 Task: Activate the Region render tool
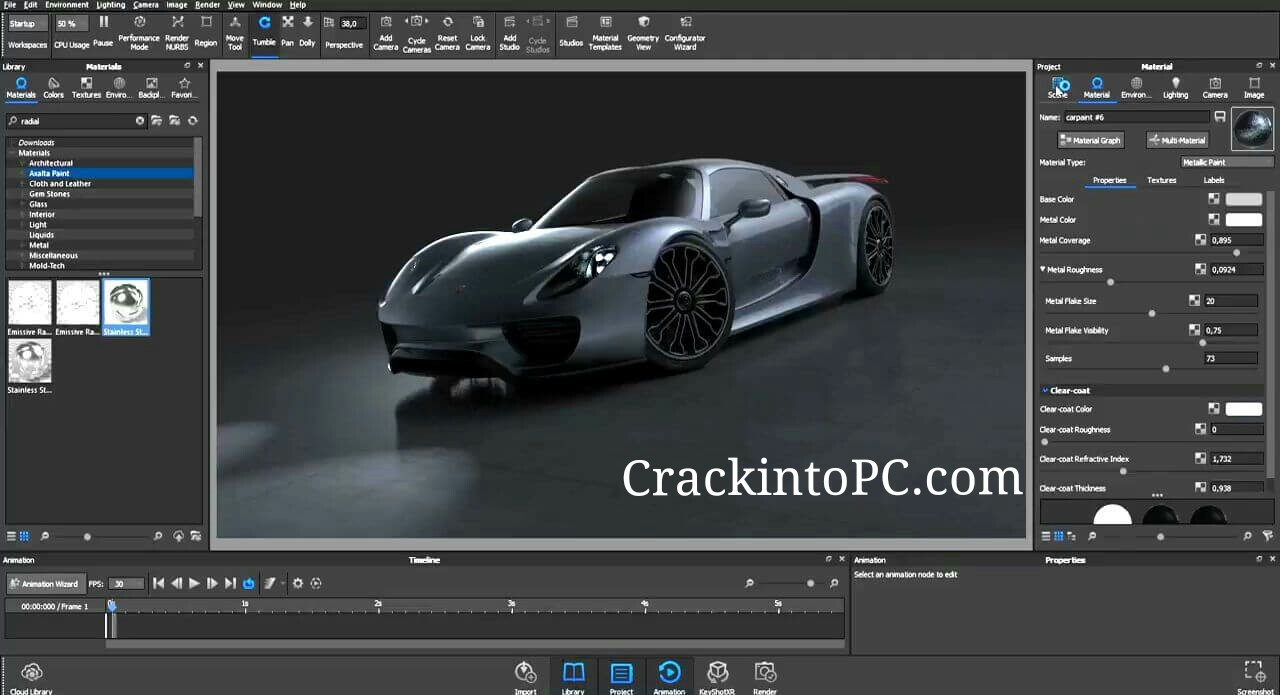click(206, 30)
